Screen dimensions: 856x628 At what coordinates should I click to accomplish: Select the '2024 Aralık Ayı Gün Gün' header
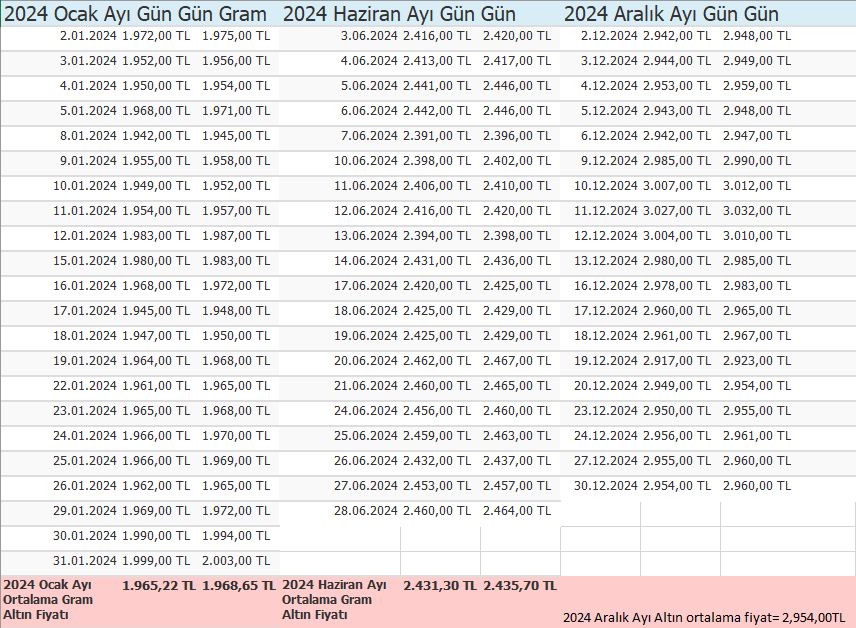671,14
